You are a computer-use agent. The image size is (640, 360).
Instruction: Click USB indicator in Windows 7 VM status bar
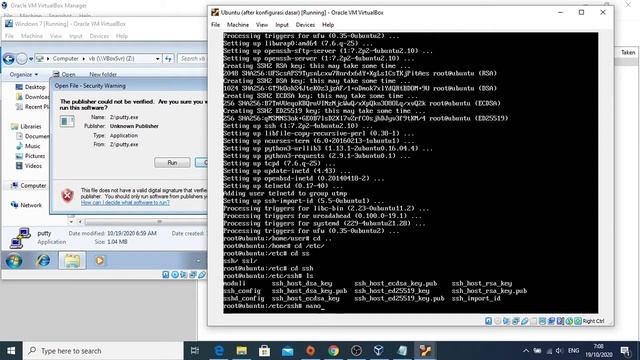[202, 275]
